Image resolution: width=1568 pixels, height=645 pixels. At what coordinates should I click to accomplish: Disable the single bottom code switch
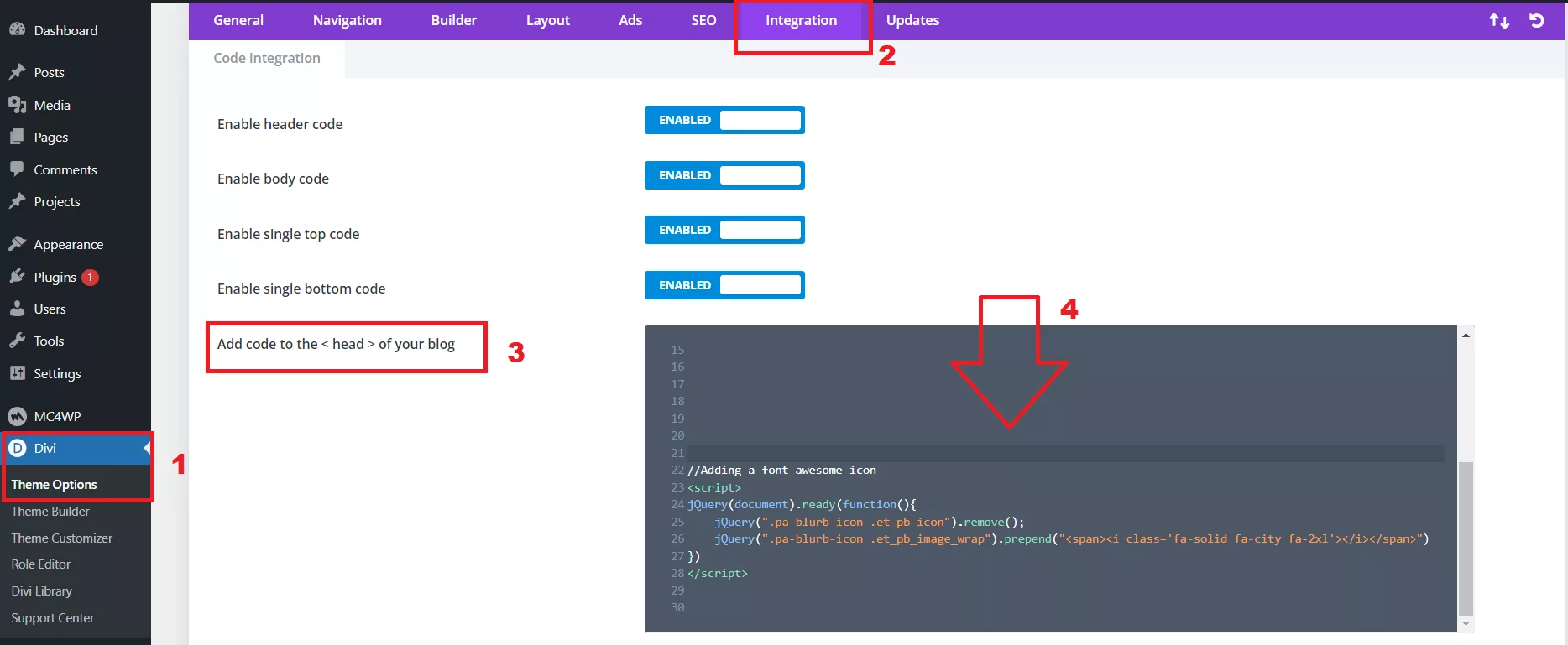(724, 285)
